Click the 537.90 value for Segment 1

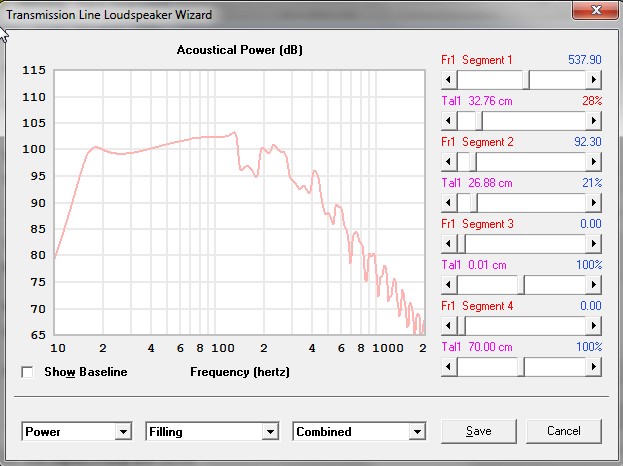click(585, 60)
